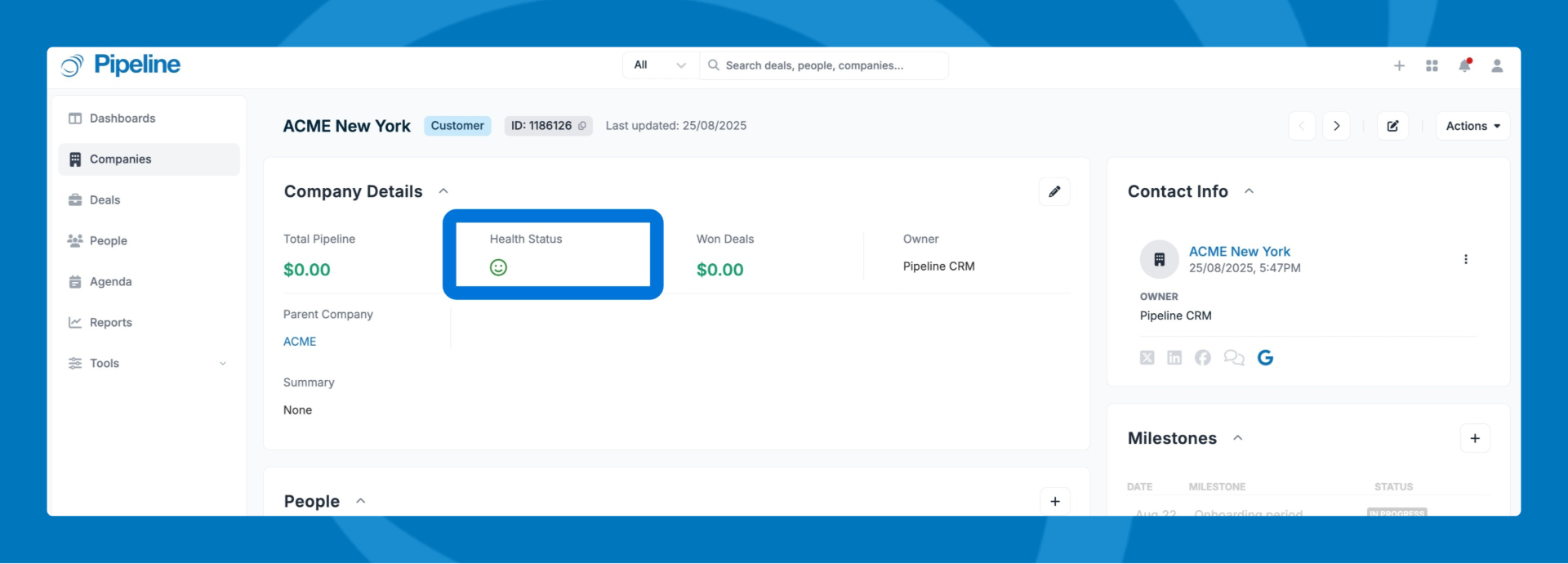Image resolution: width=1568 pixels, height=564 pixels.
Task: Open the contact card three-dot menu
Action: click(1466, 259)
